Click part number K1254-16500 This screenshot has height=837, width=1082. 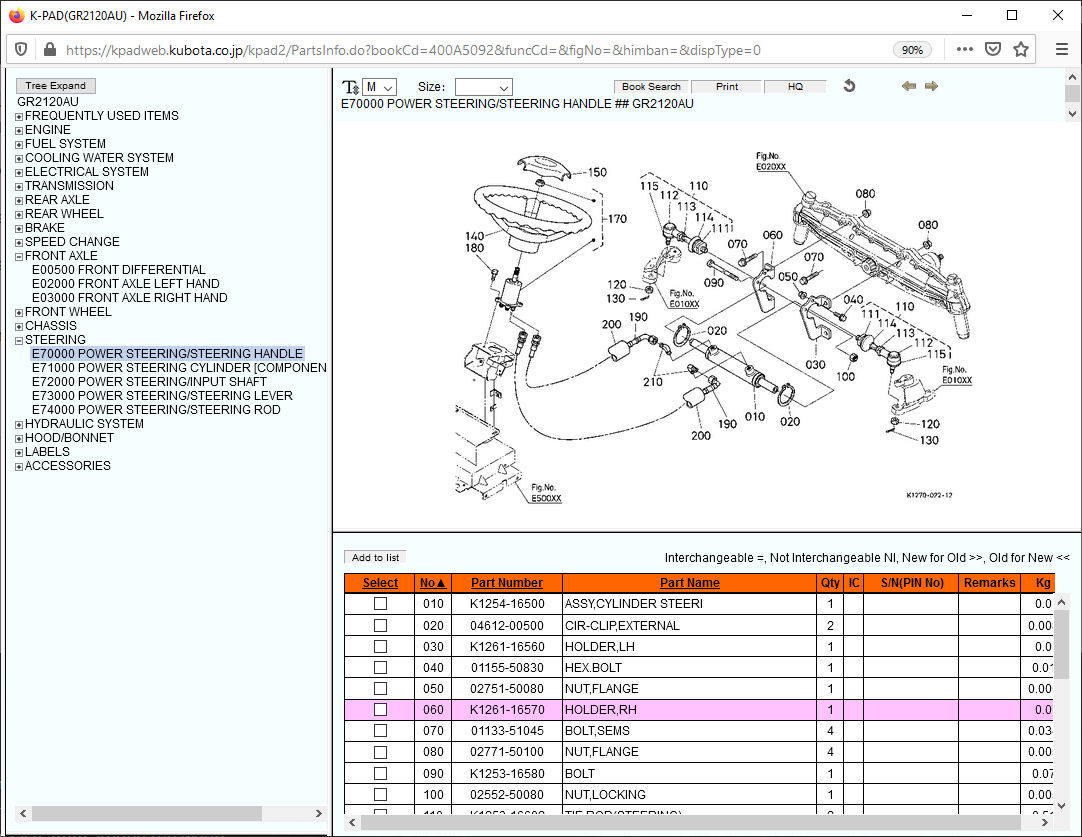click(507, 604)
